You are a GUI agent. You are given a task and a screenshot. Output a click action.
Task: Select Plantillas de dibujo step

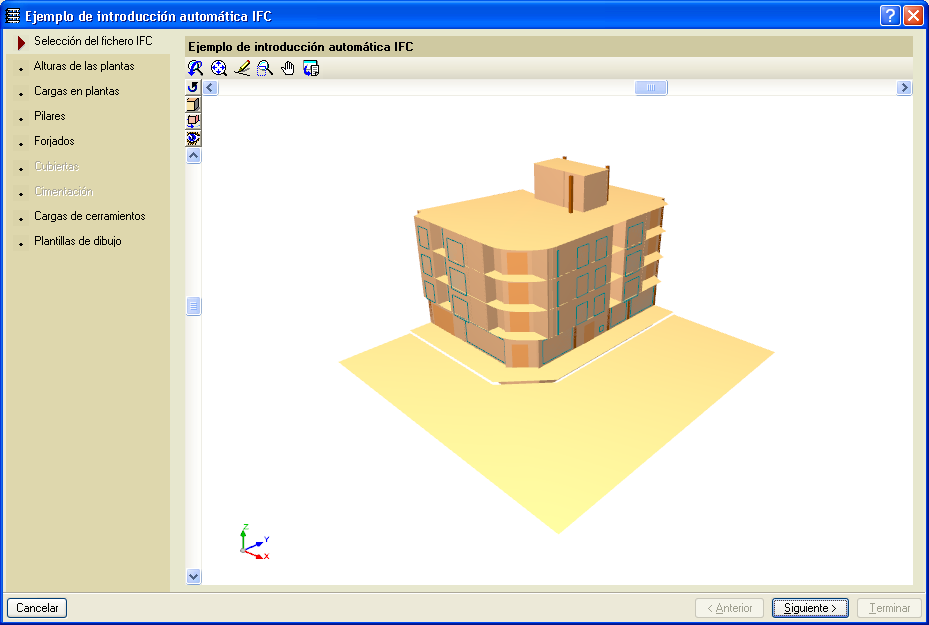78,241
